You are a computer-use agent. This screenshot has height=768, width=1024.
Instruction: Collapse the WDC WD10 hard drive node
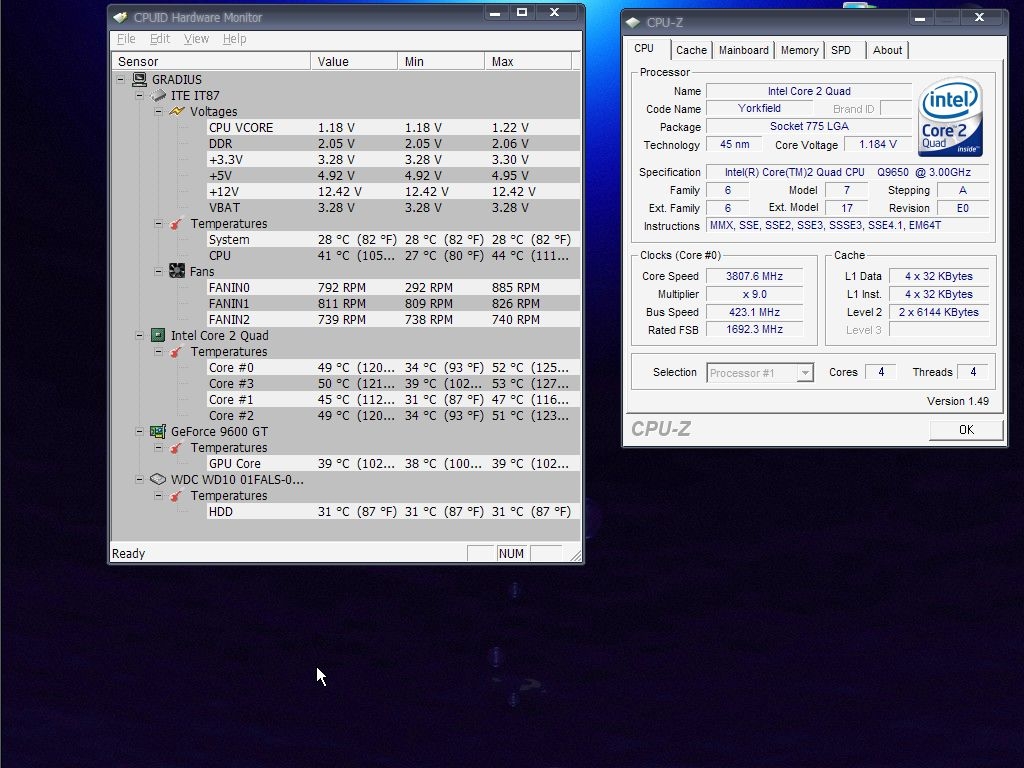[x=140, y=479]
